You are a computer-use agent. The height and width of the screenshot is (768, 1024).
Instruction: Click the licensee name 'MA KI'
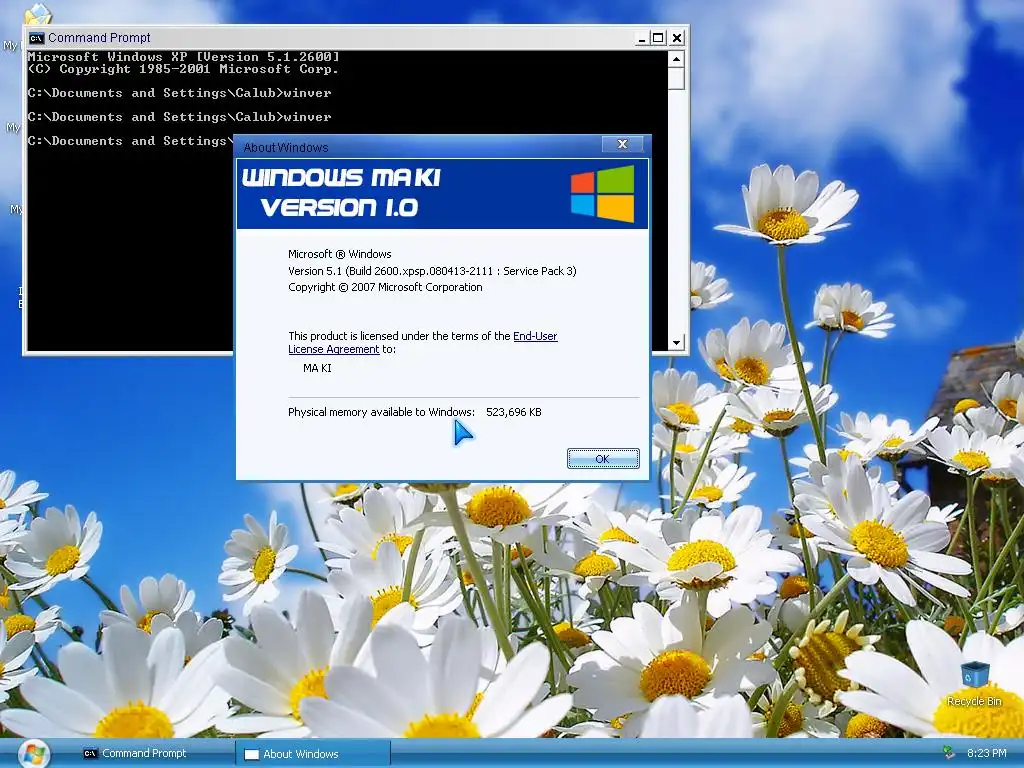point(317,368)
